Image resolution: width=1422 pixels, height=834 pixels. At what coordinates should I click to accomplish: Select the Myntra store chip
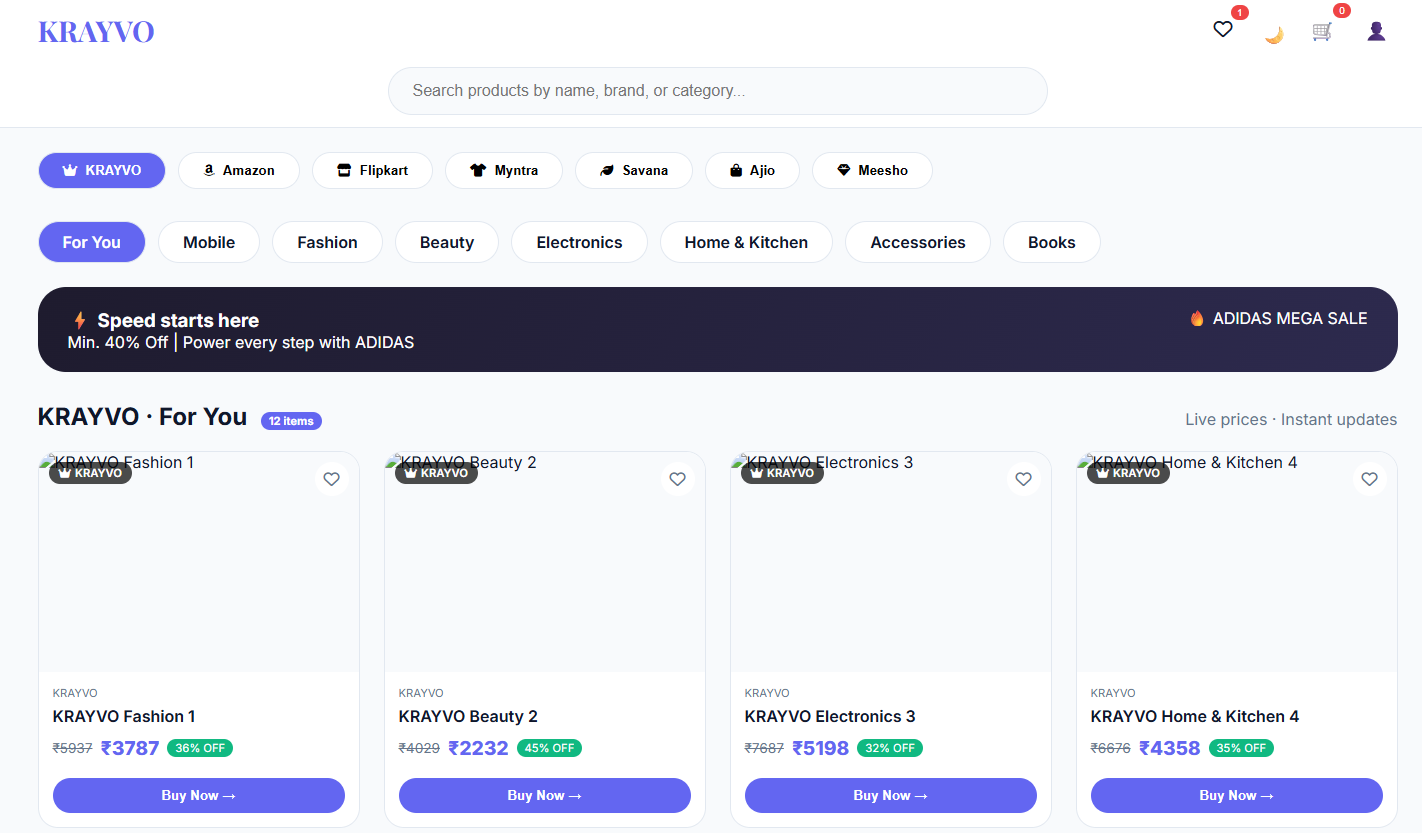coord(504,170)
